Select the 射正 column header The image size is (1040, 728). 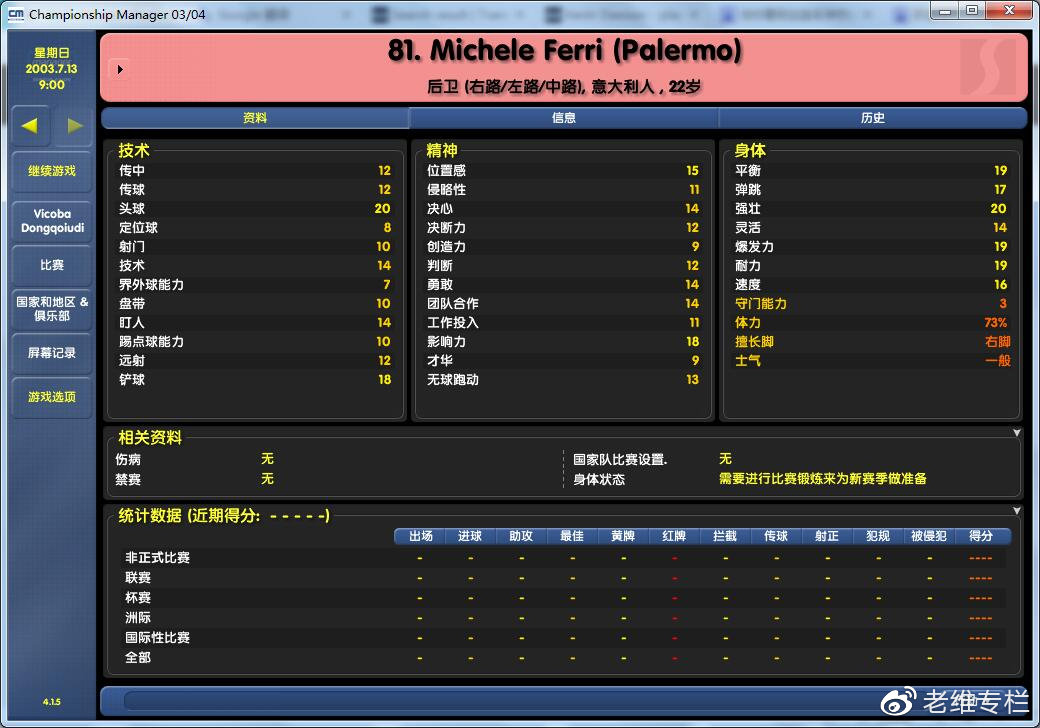[827, 536]
